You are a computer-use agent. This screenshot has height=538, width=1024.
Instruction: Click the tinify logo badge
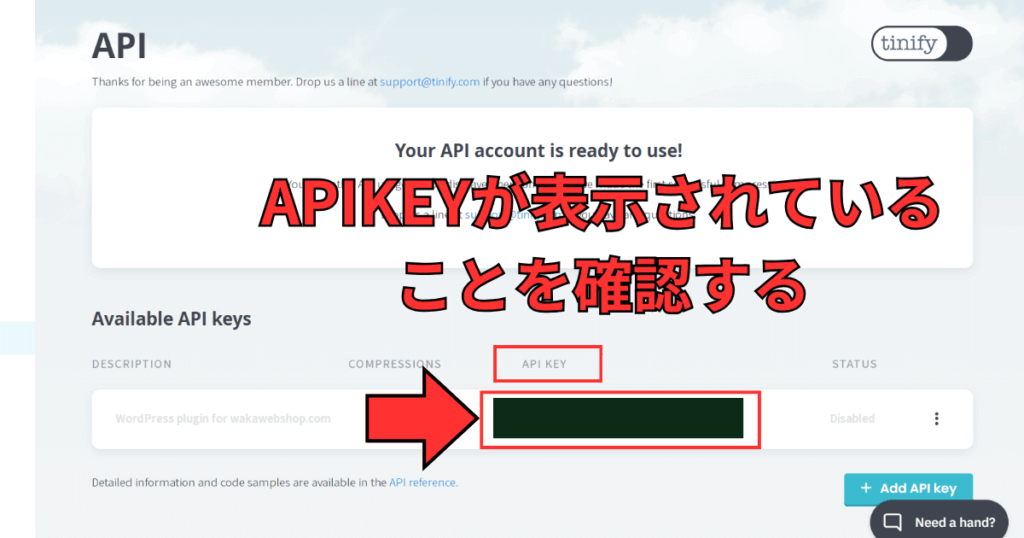pos(921,44)
